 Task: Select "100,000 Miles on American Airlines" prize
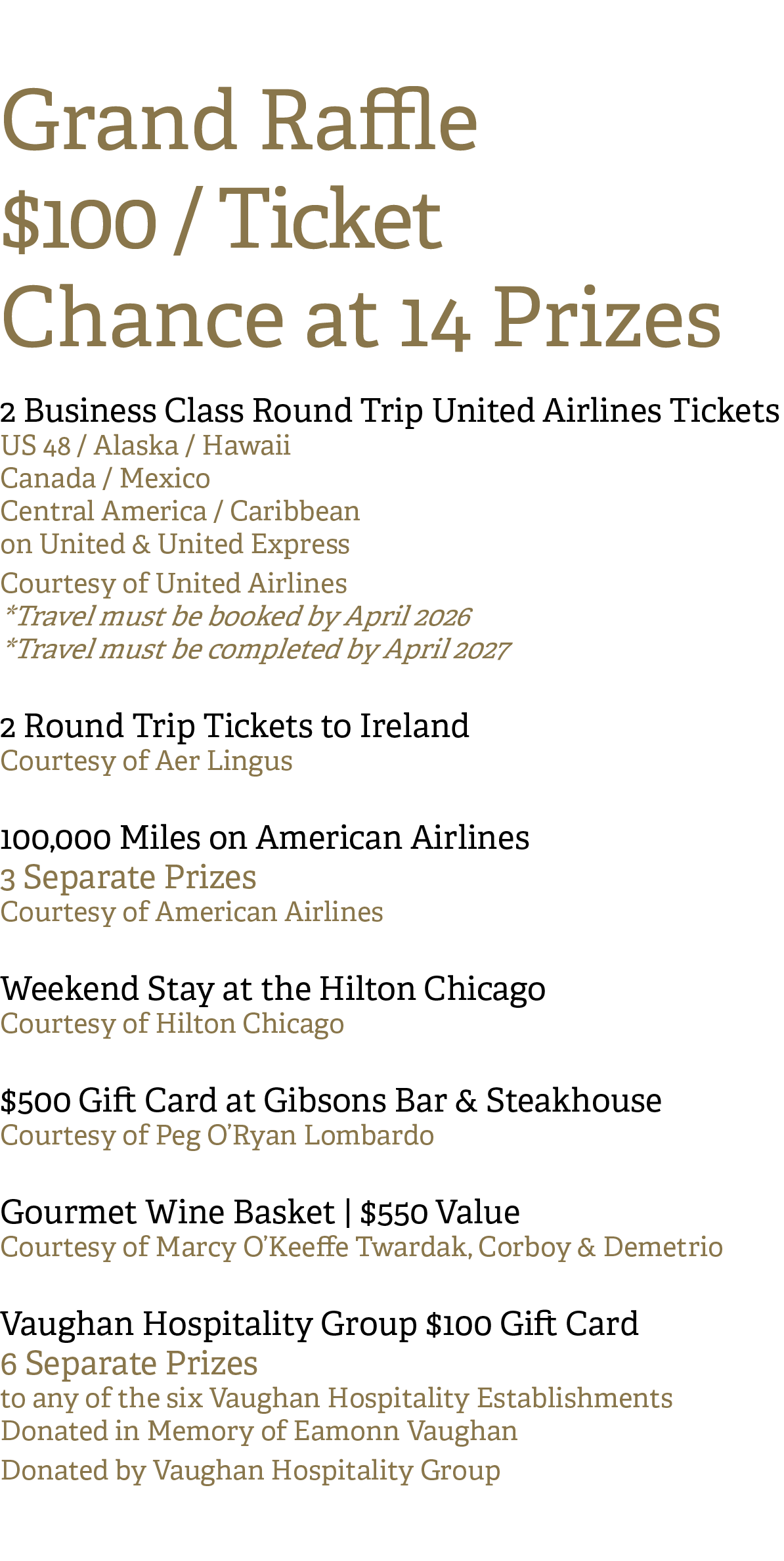click(x=265, y=838)
